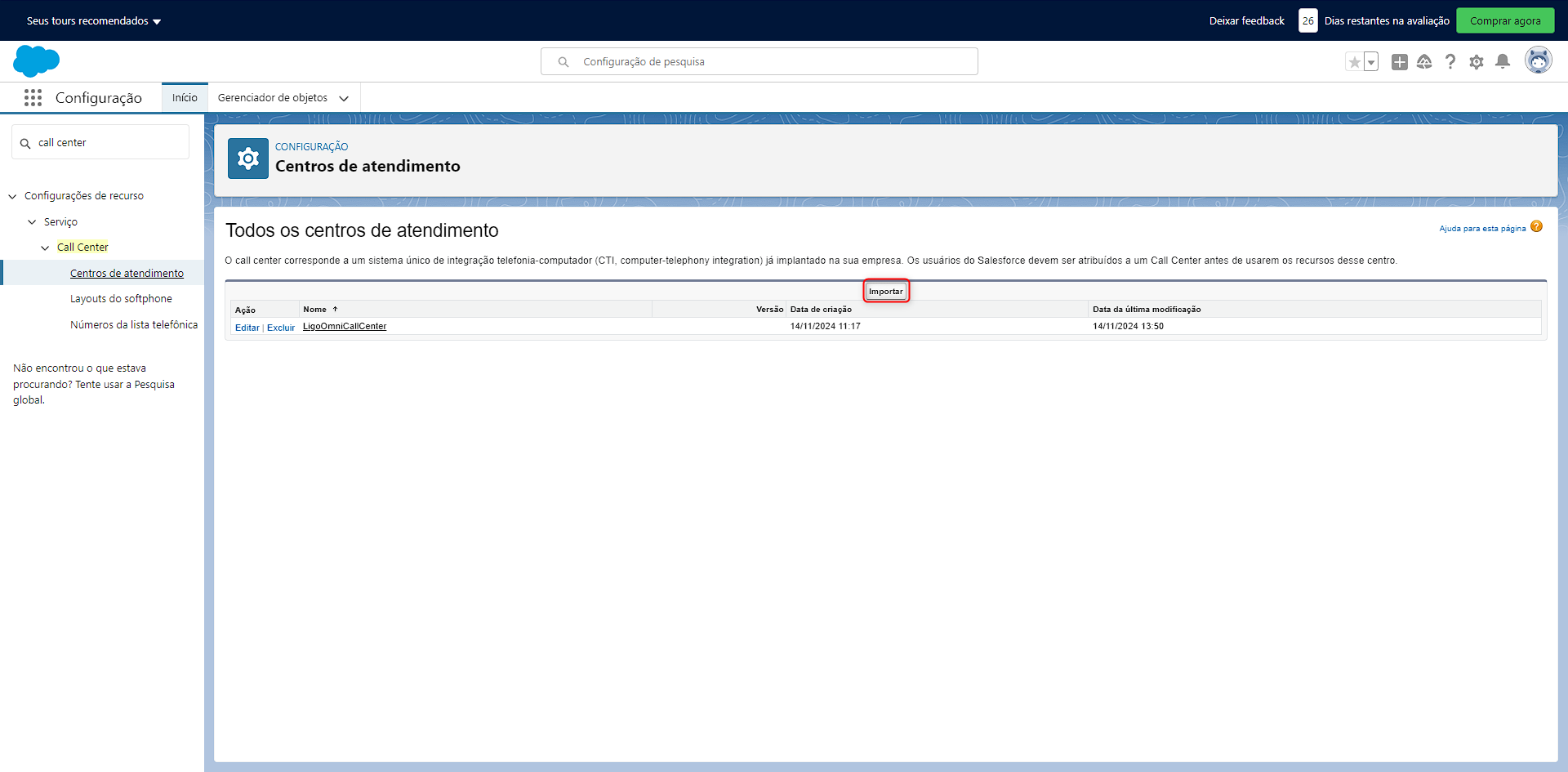Image resolution: width=1568 pixels, height=772 pixels.
Task: Click the Configuração app name label
Action: (99, 98)
